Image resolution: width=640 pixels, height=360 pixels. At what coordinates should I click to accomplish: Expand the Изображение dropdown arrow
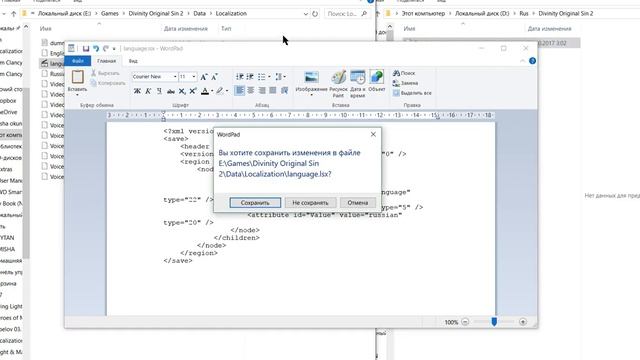click(311, 95)
